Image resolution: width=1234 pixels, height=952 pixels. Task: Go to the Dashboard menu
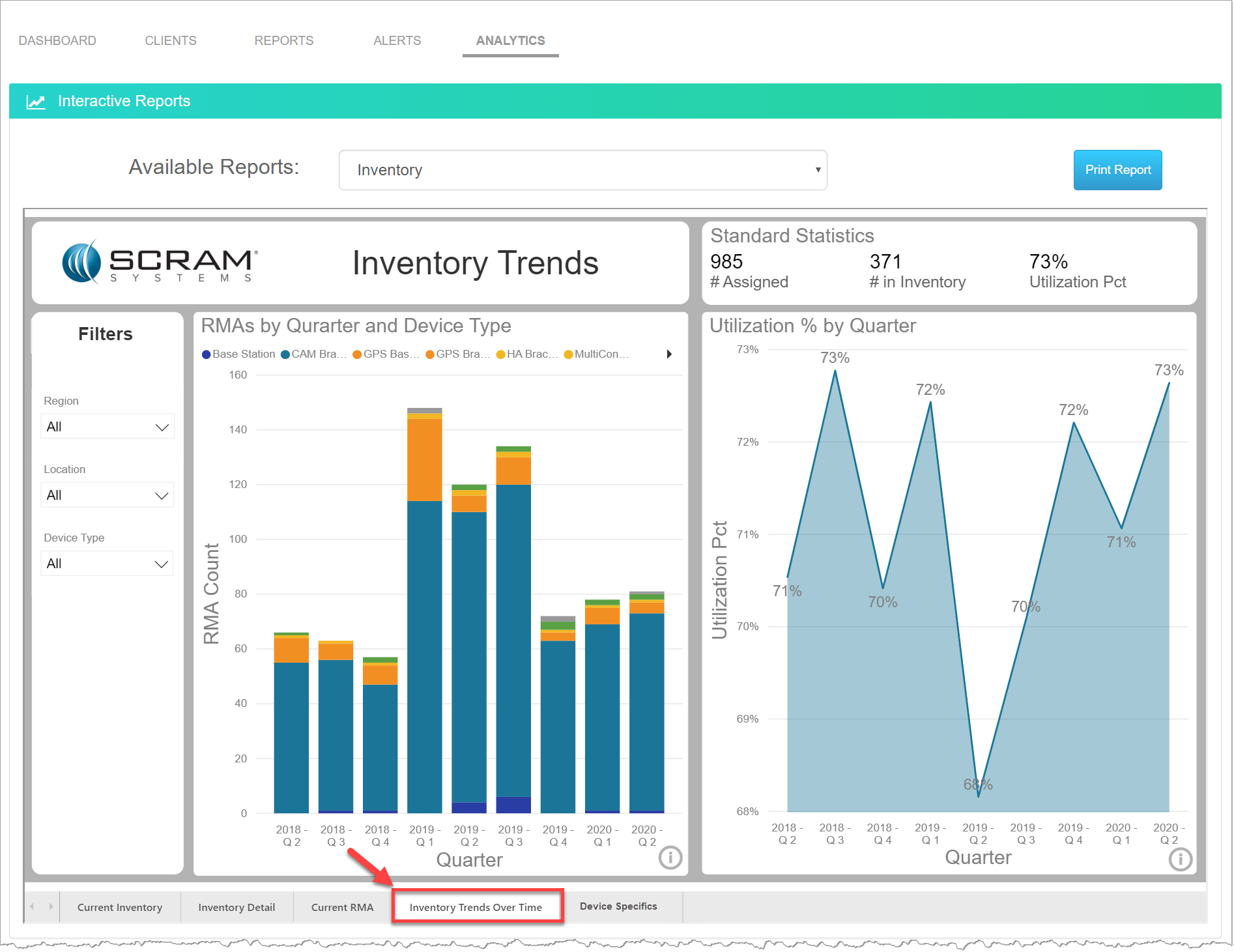pyautogui.click(x=57, y=40)
